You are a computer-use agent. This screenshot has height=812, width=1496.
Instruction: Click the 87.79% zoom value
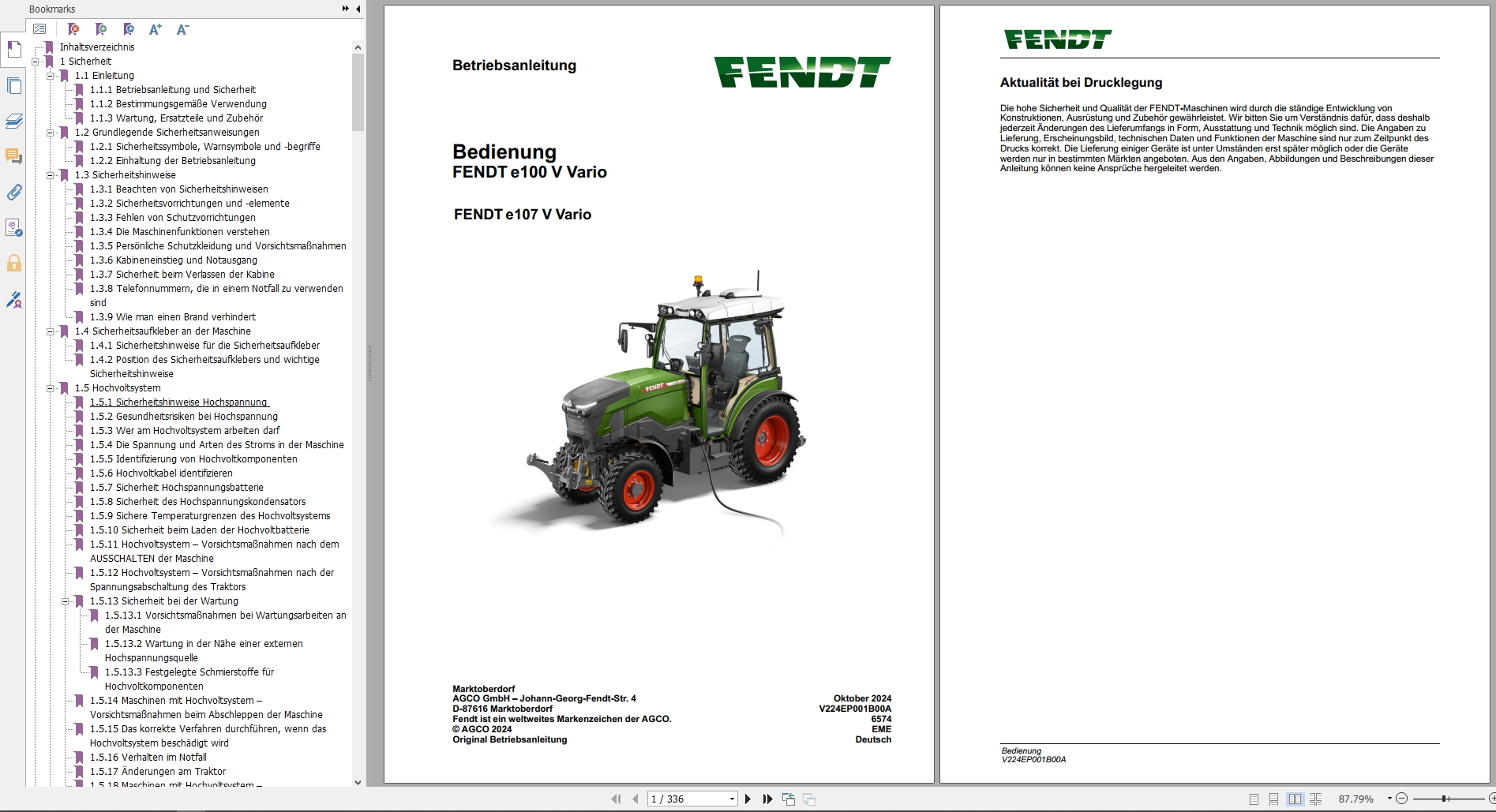pyautogui.click(x=1356, y=799)
